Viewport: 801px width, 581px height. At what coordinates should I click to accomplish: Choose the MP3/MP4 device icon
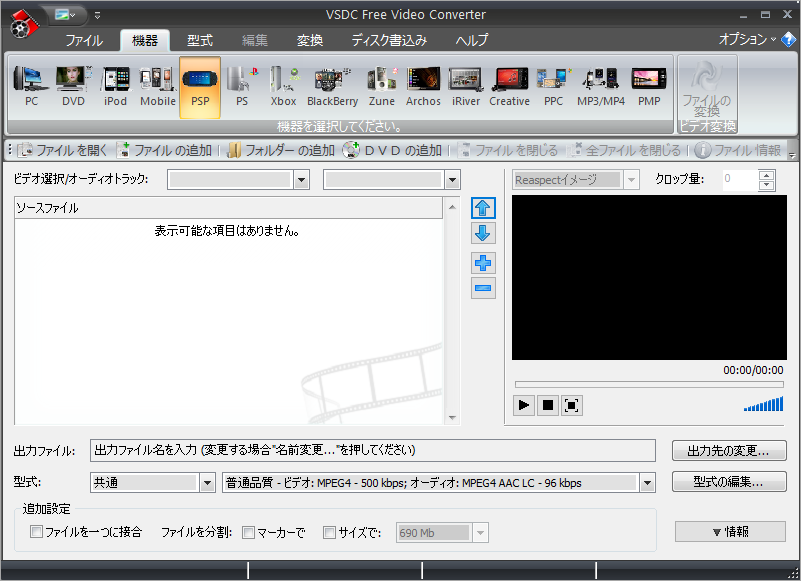tap(601, 87)
